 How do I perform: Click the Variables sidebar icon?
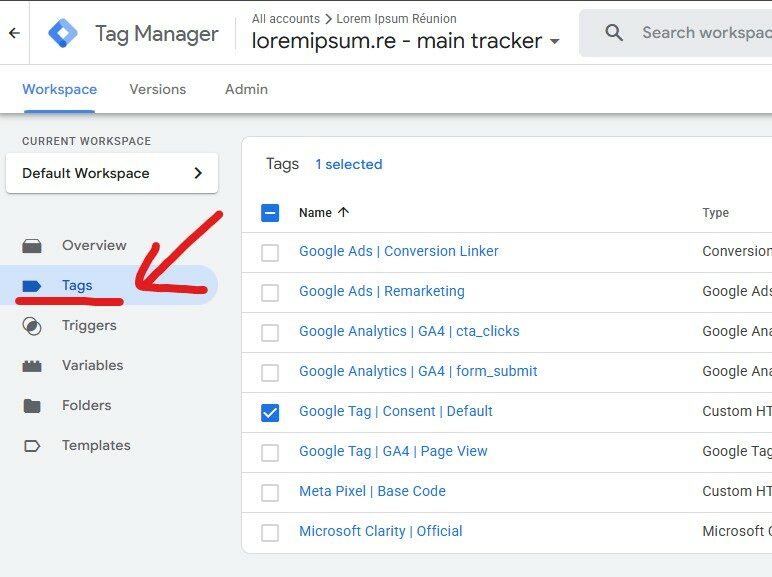click(x=32, y=366)
